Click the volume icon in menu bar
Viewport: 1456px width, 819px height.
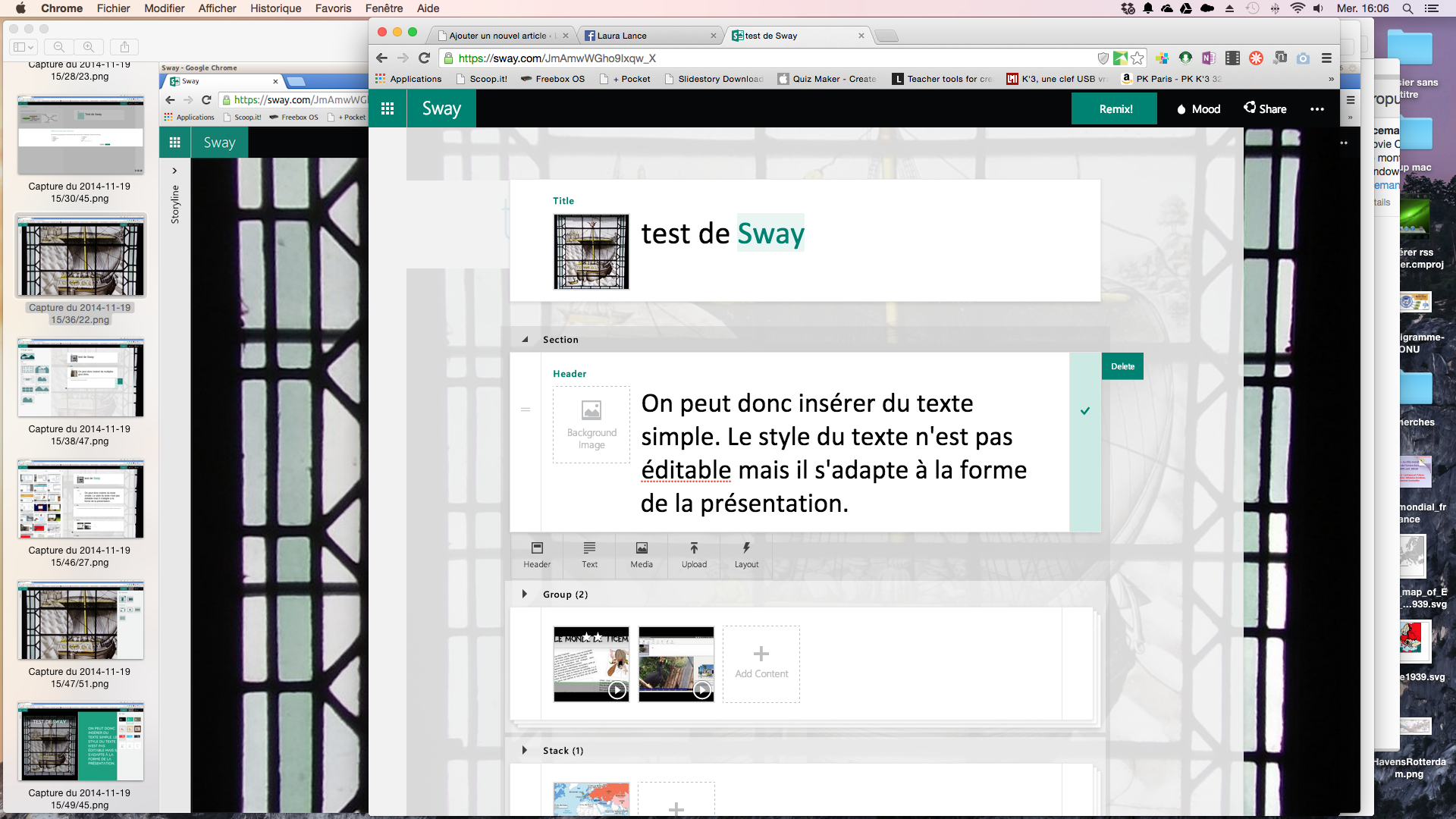(x=1318, y=8)
